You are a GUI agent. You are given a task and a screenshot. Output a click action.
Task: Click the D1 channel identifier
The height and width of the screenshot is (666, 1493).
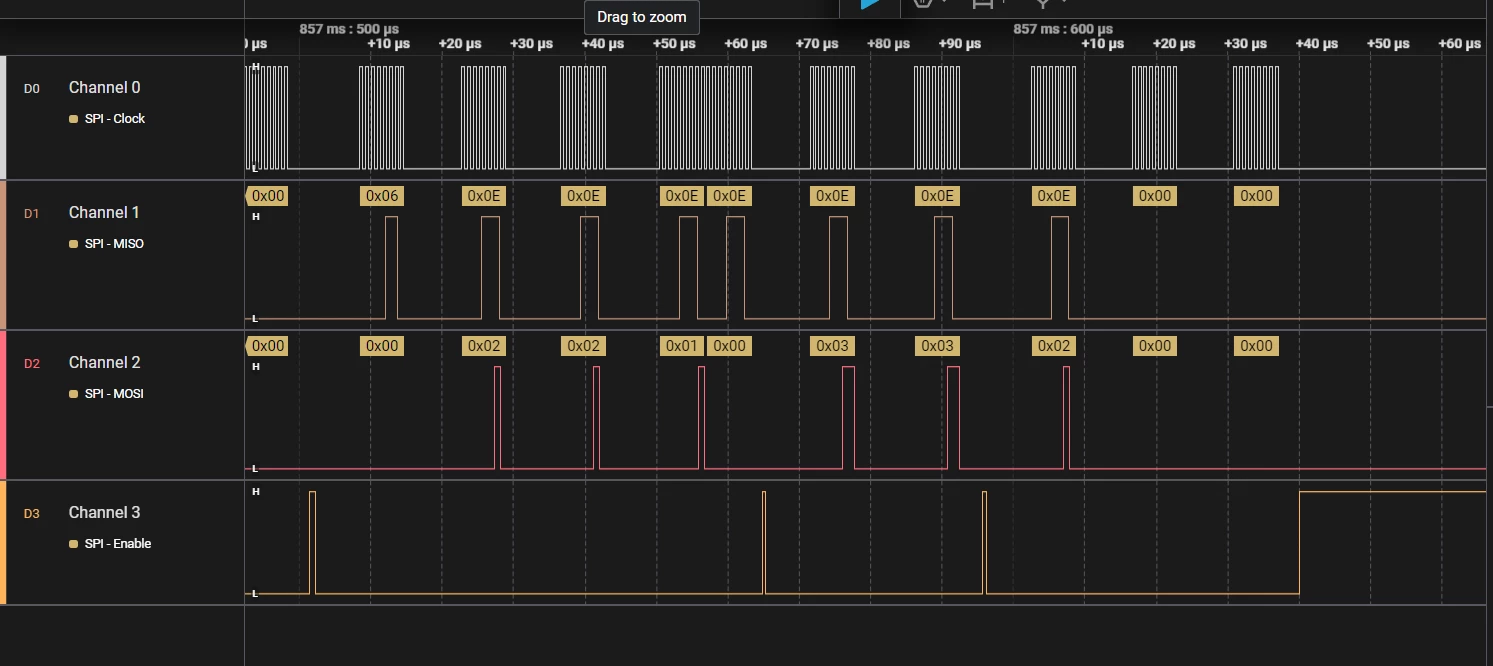tap(32, 214)
